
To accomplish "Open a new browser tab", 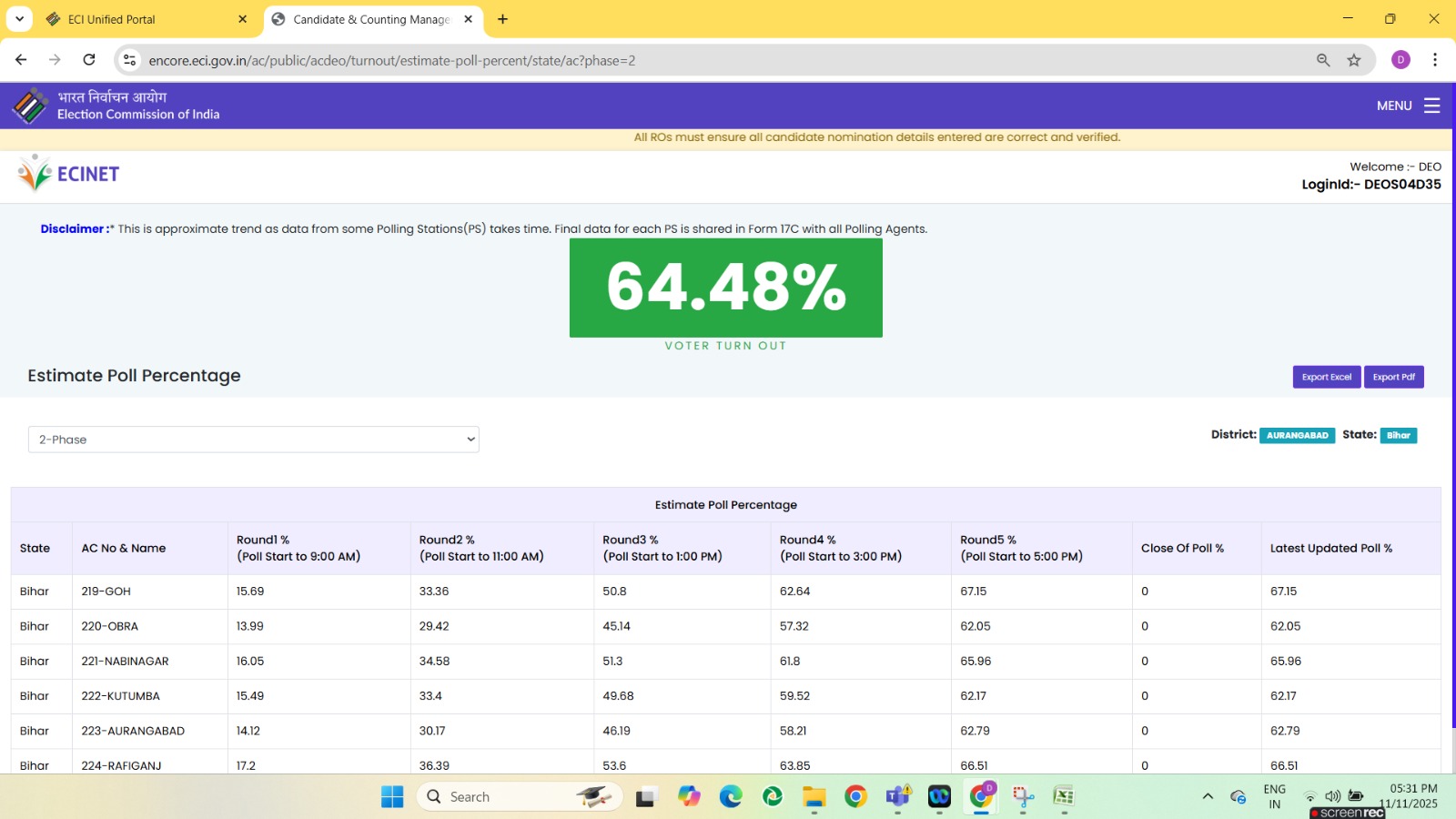I will coord(502,19).
